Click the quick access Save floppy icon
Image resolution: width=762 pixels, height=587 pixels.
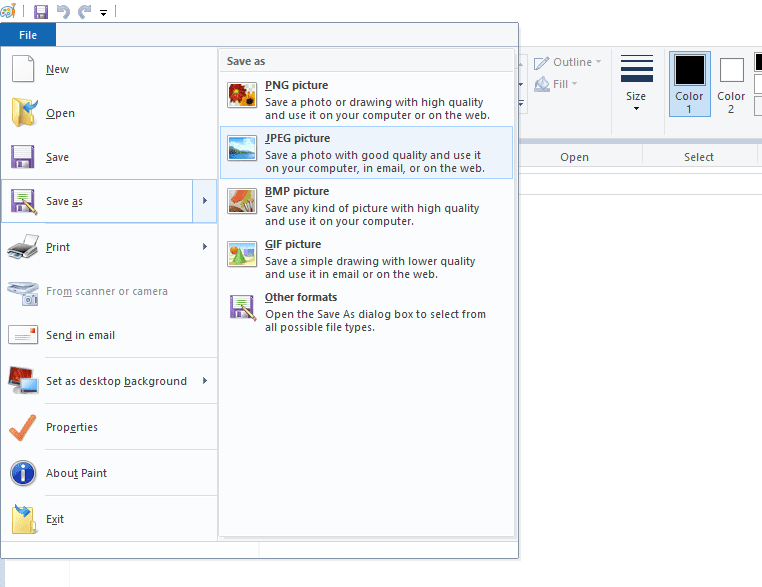tap(41, 11)
